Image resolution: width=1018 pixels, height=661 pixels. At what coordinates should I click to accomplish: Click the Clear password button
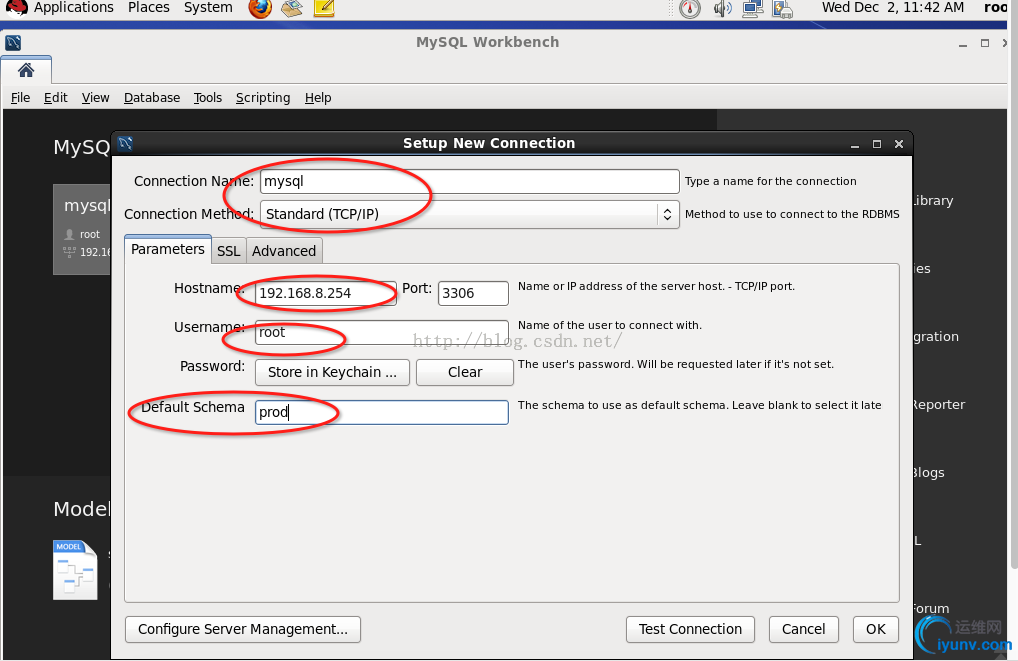coord(465,372)
